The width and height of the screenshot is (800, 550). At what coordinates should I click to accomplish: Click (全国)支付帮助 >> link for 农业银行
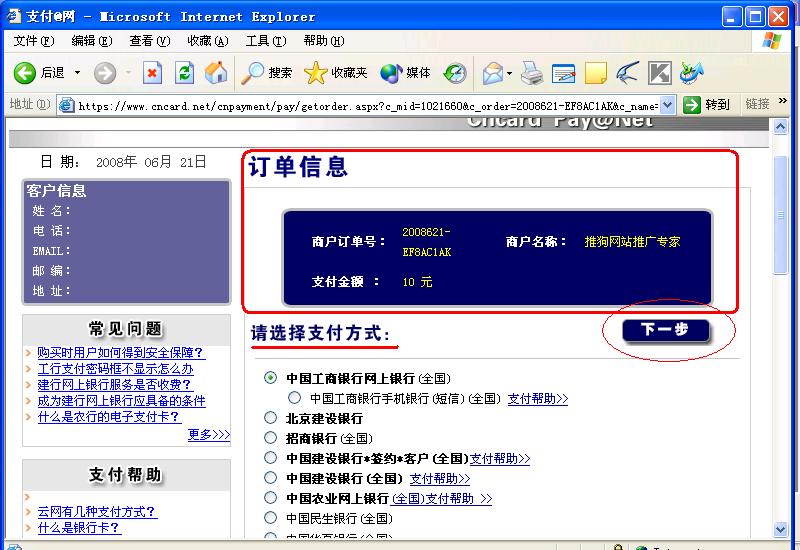pos(442,498)
